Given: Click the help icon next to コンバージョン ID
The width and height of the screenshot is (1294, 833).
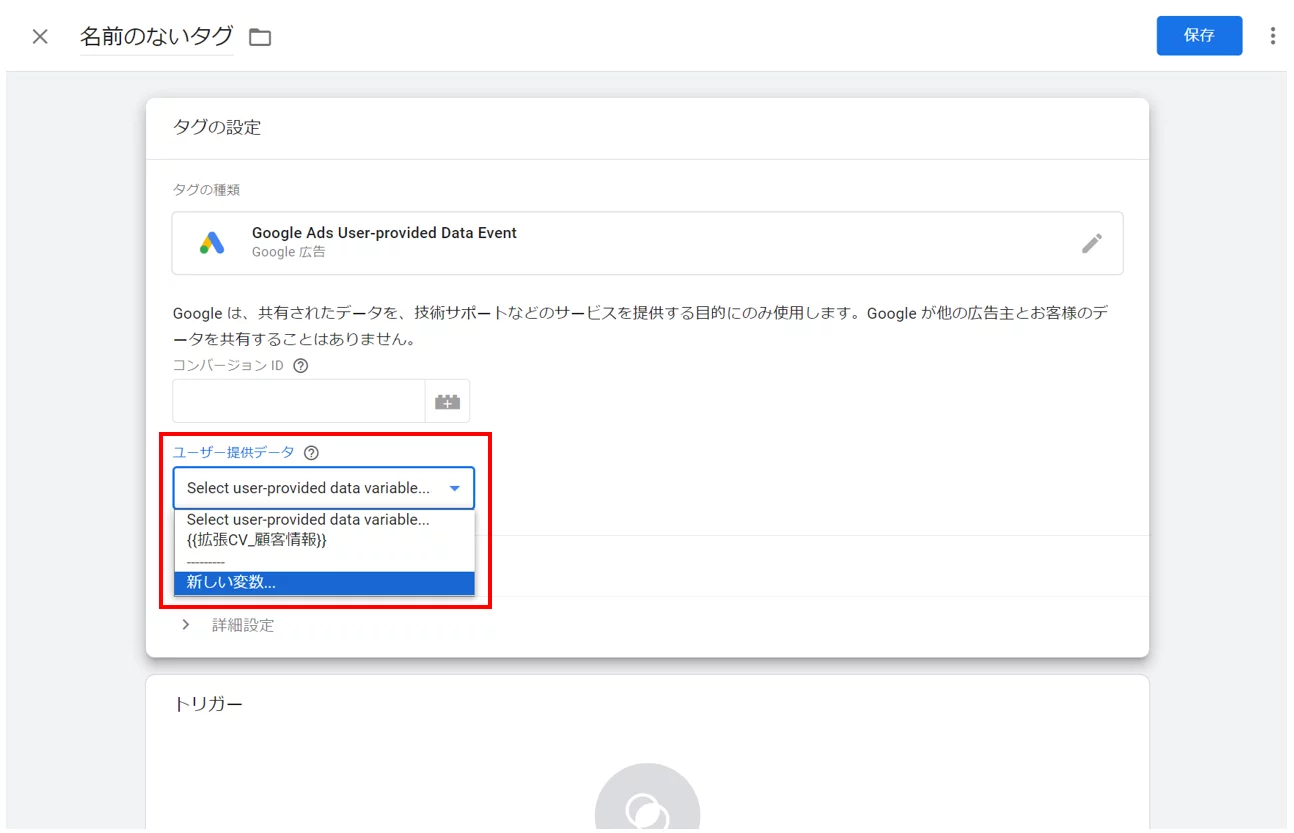Looking at the screenshot, I should pos(302,366).
